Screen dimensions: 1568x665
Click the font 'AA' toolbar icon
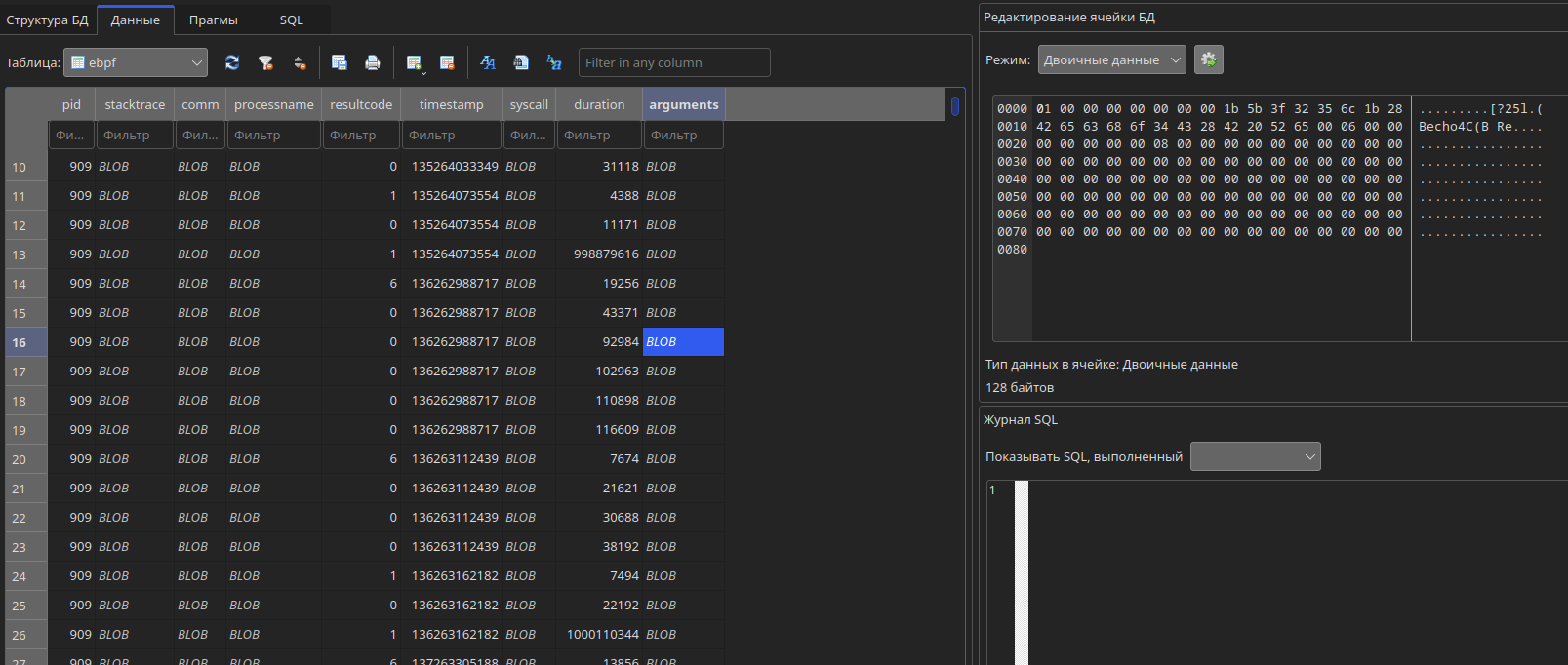point(488,62)
